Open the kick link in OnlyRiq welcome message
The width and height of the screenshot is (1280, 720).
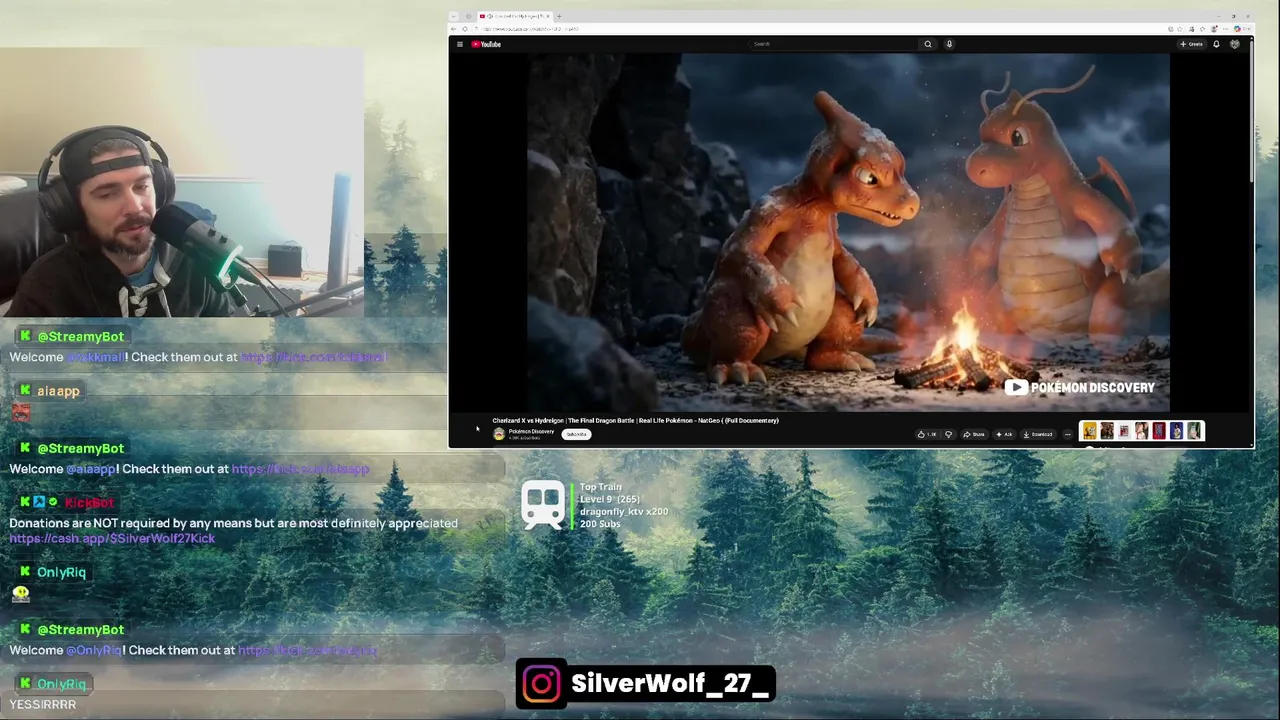[307, 650]
